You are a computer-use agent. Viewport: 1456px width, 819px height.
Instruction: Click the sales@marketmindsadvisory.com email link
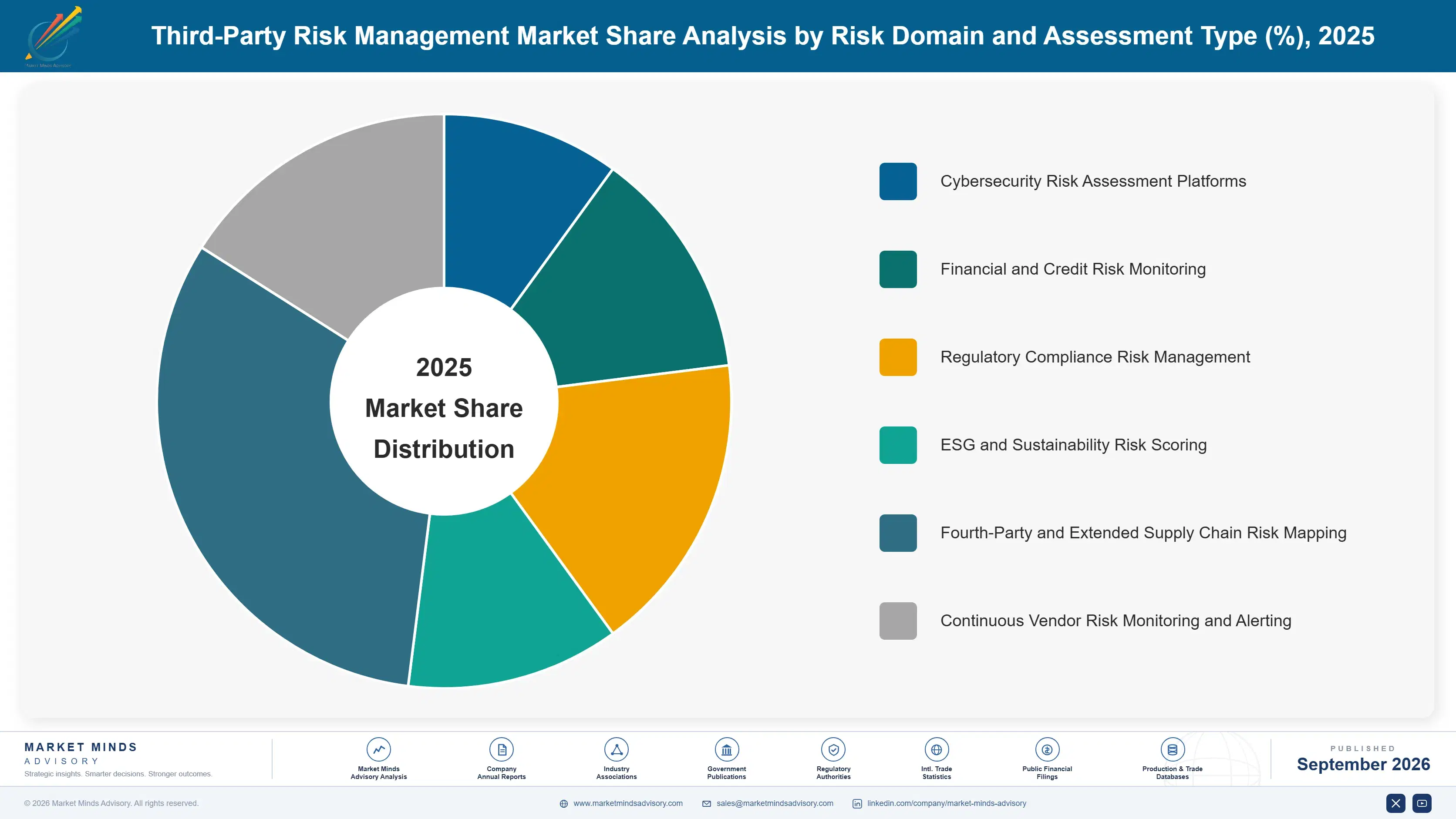pyautogui.click(x=775, y=803)
